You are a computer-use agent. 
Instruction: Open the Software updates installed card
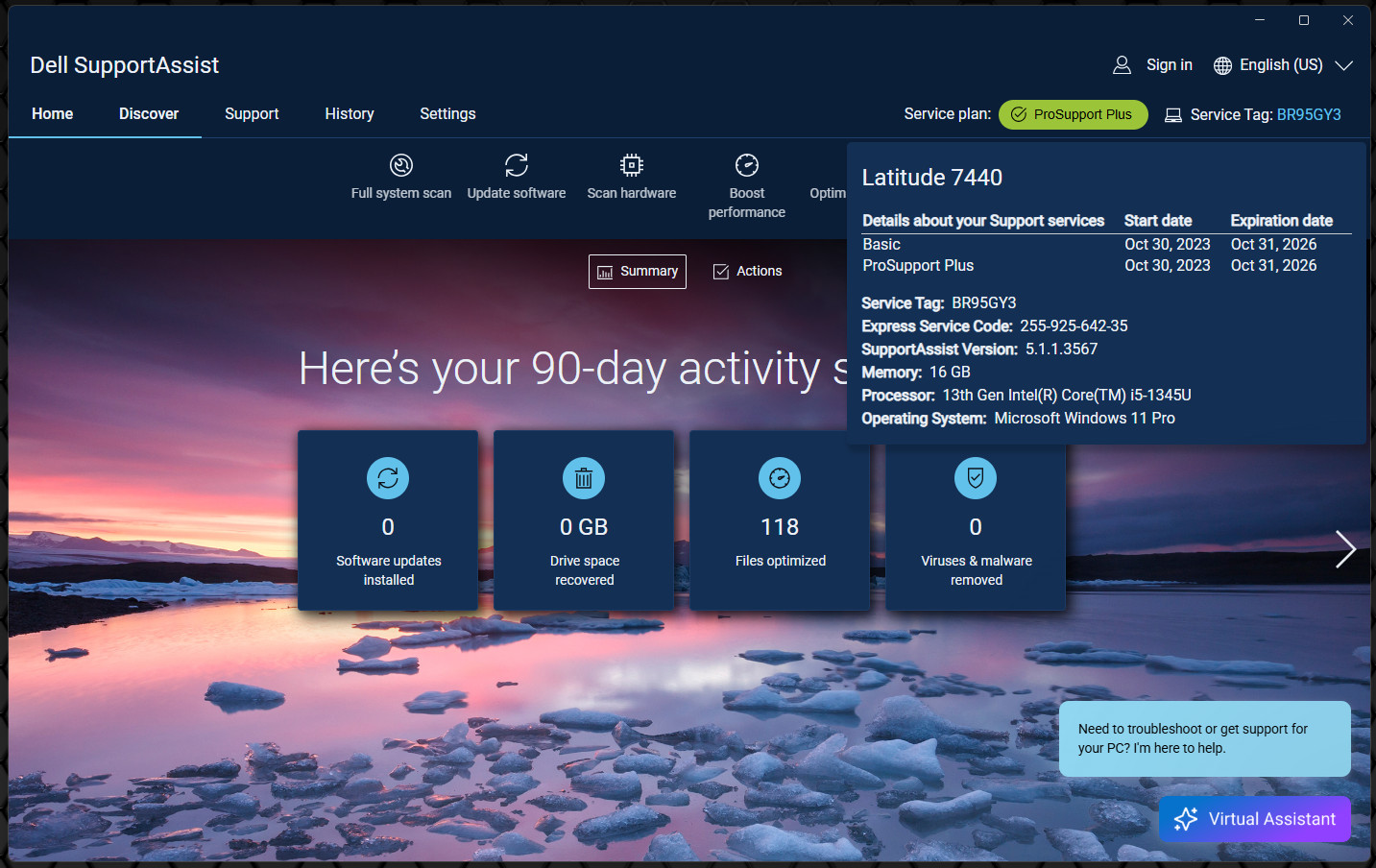coord(388,520)
